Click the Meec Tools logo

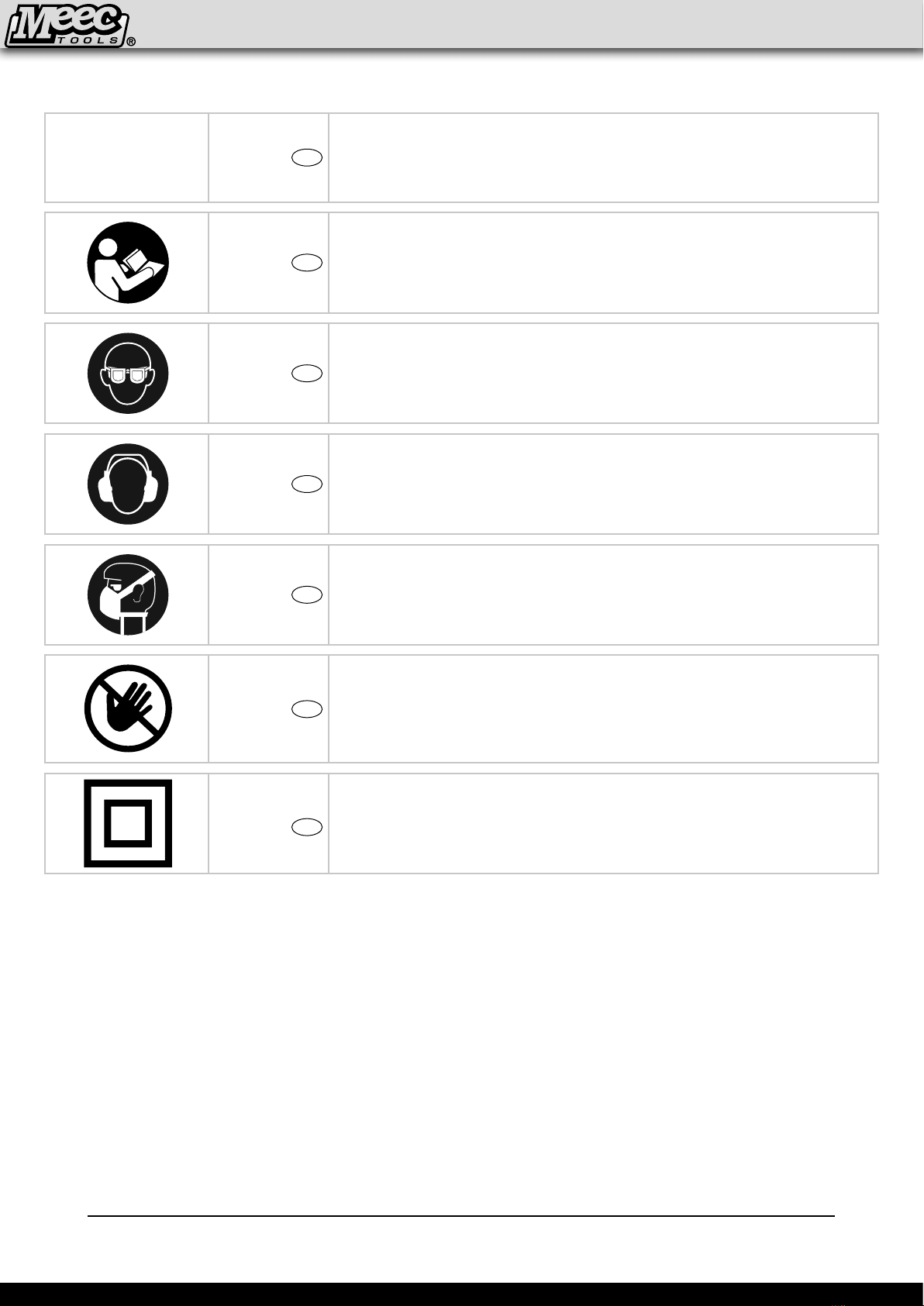click(68, 26)
